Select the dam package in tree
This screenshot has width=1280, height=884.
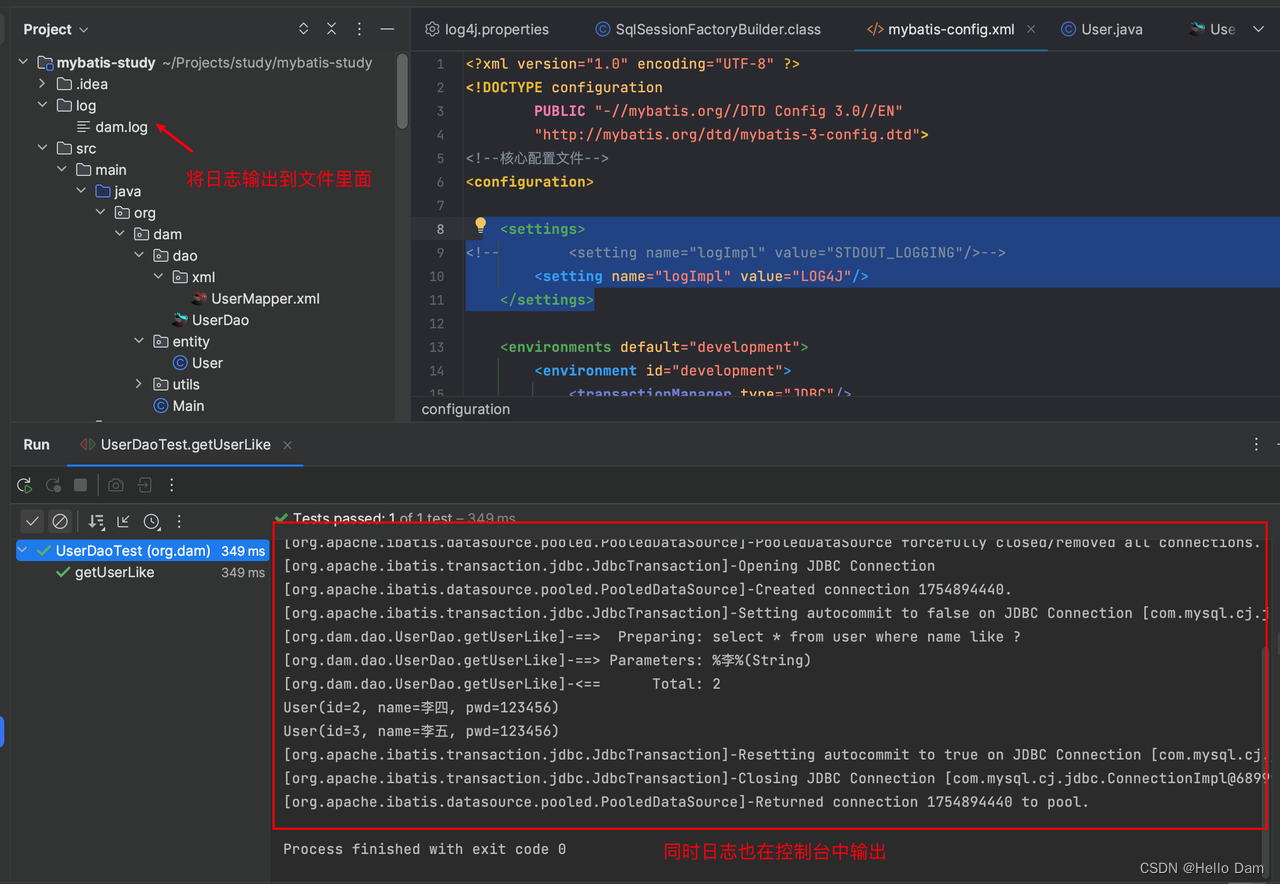pos(158,234)
